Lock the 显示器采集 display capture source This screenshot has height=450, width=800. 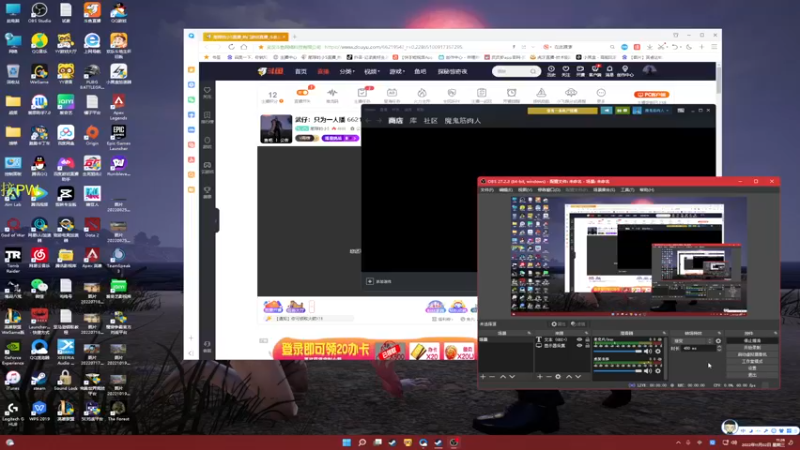[587, 346]
